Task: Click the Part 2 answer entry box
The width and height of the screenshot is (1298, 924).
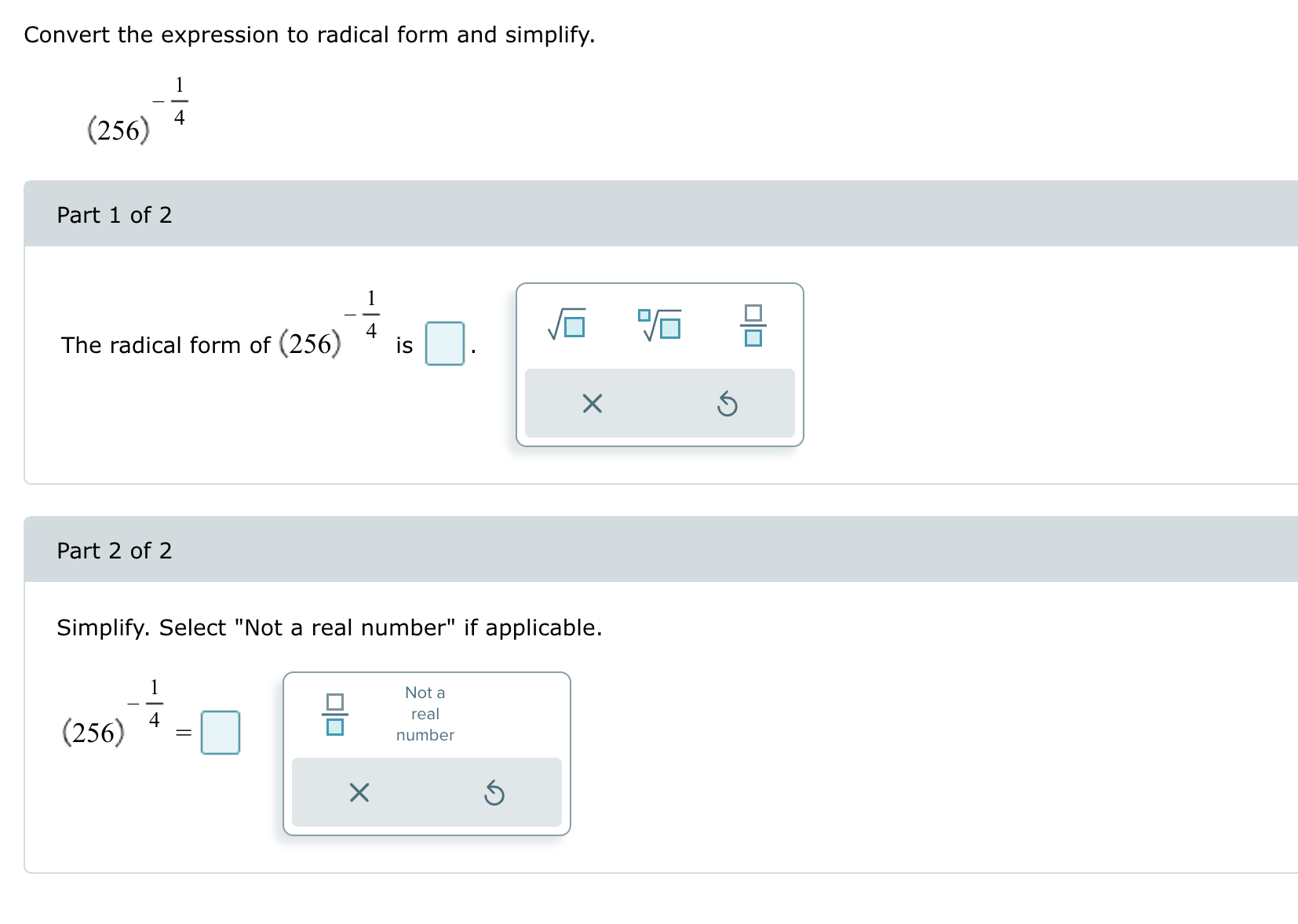Action: 220,732
